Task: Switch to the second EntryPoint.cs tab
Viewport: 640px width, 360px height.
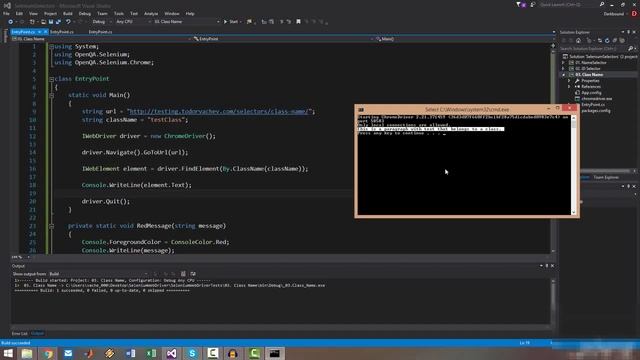Action: (x=62, y=32)
